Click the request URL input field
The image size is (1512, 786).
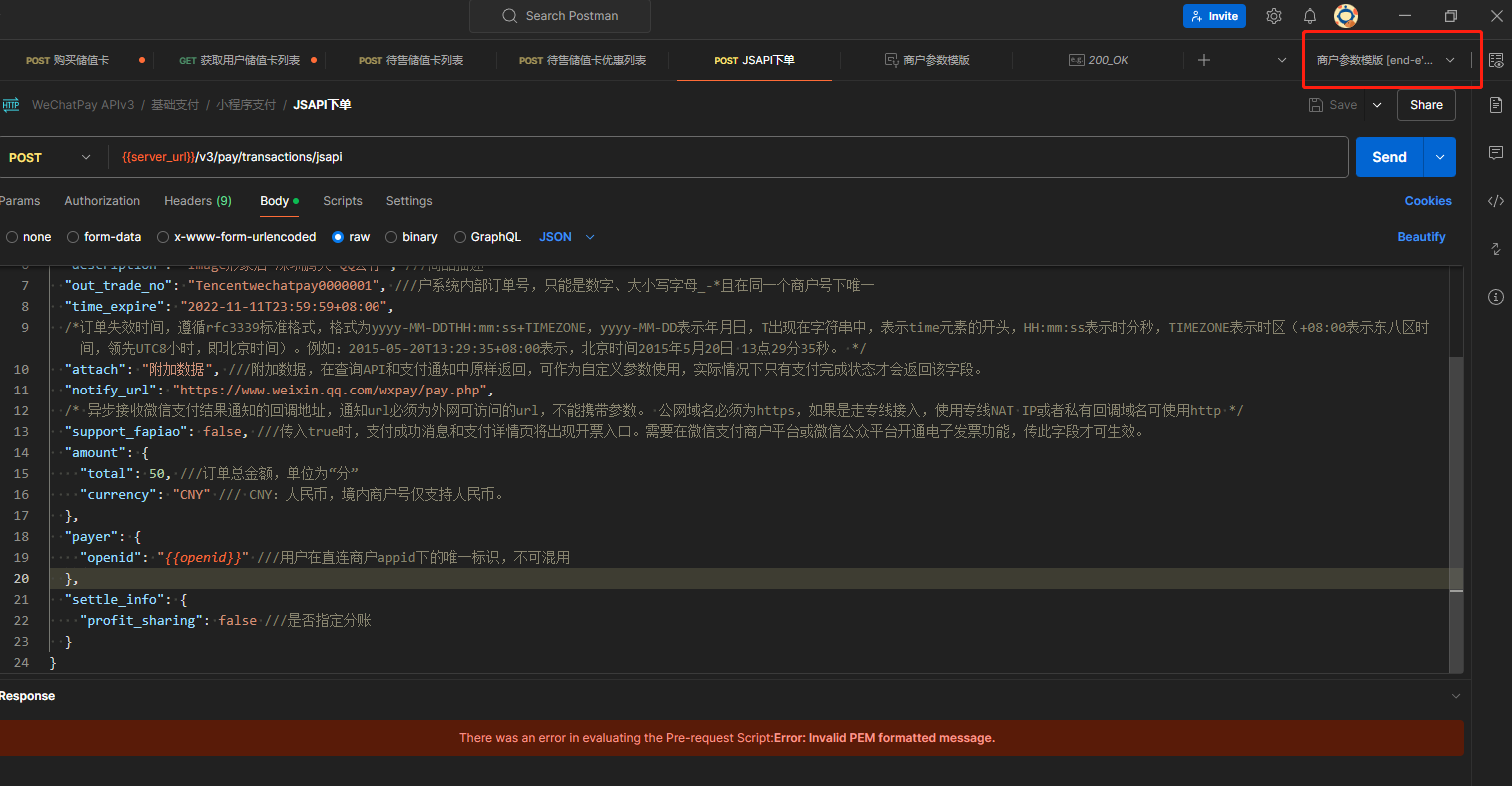(727, 157)
